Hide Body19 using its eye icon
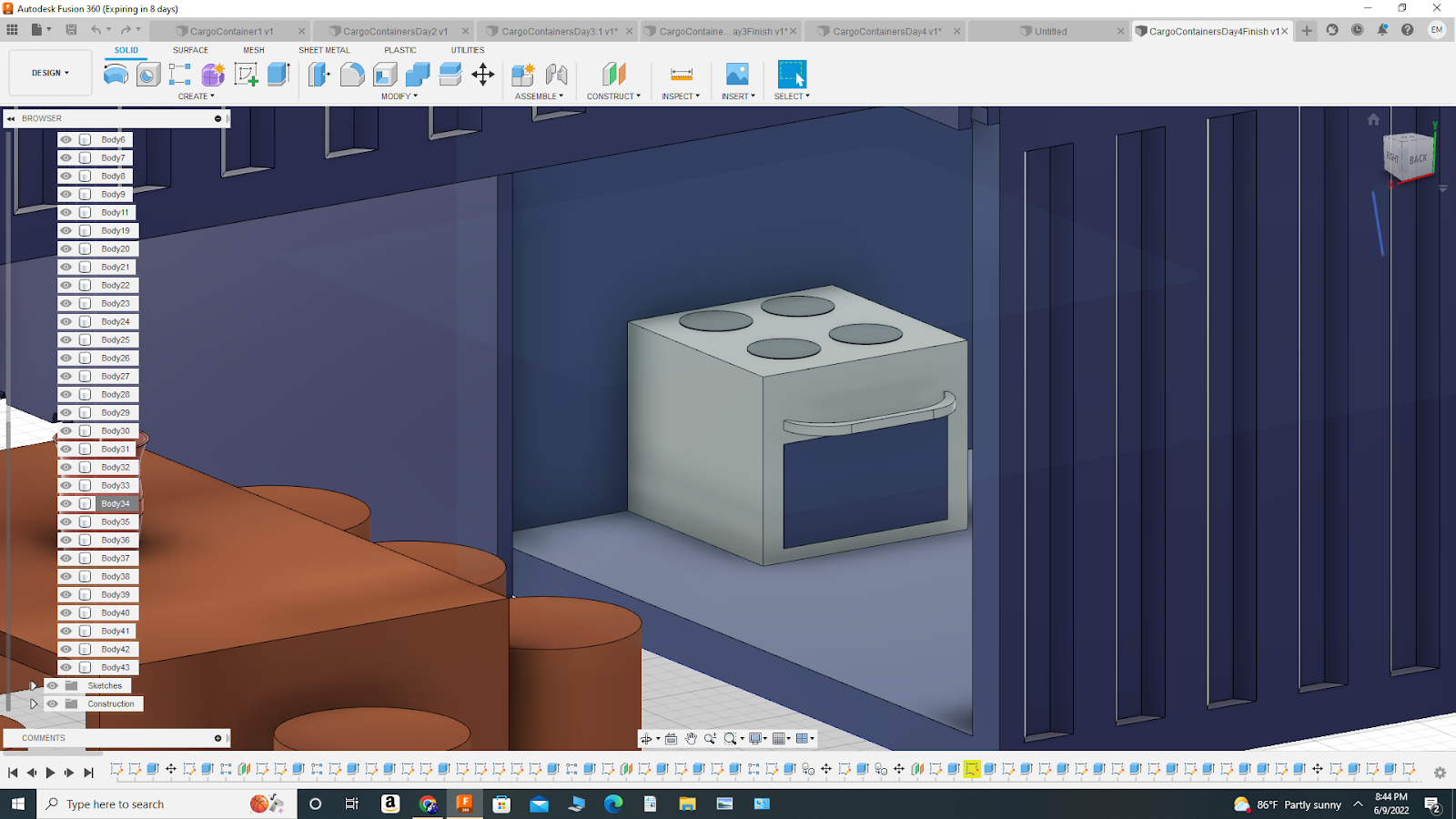Screen dimensions: 1456x819 65,230
